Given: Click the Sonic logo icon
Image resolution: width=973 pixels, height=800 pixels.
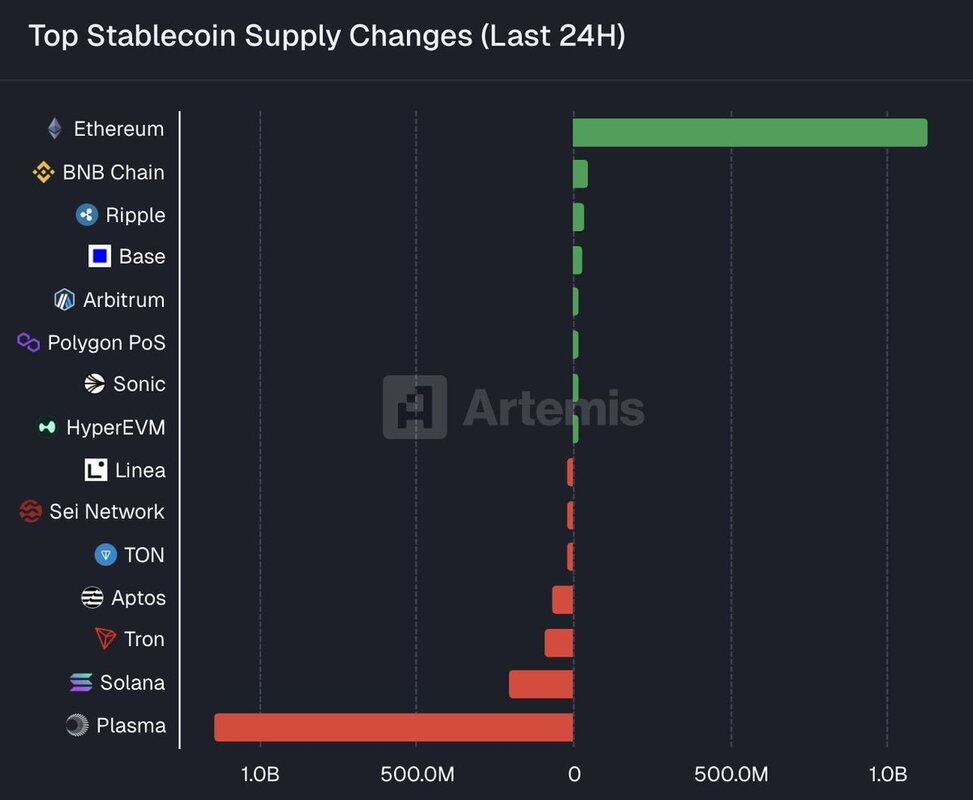Looking at the screenshot, I should 95,384.
